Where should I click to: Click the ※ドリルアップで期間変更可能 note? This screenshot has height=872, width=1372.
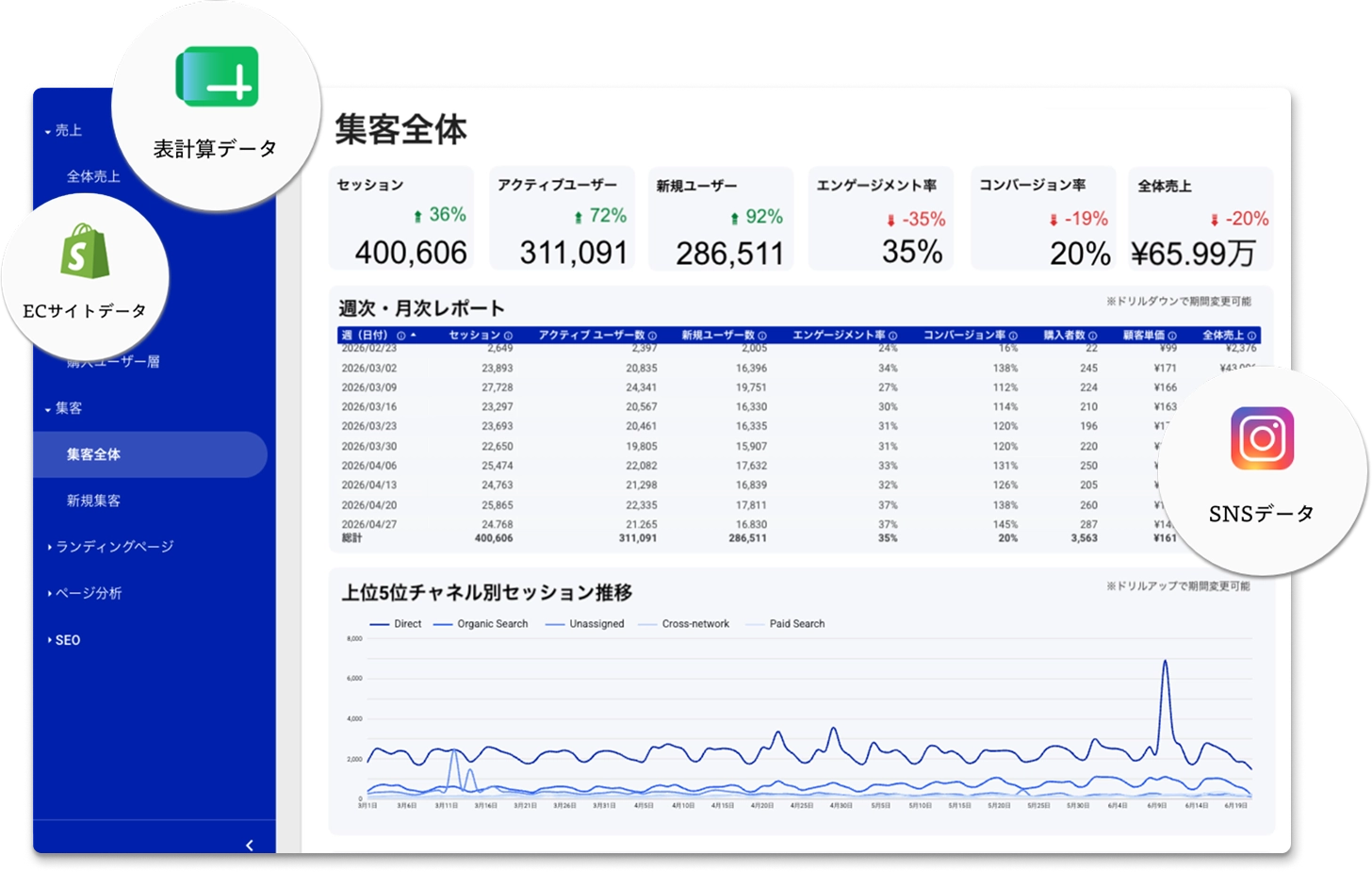pyautogui.click(x=1178, y=586)
